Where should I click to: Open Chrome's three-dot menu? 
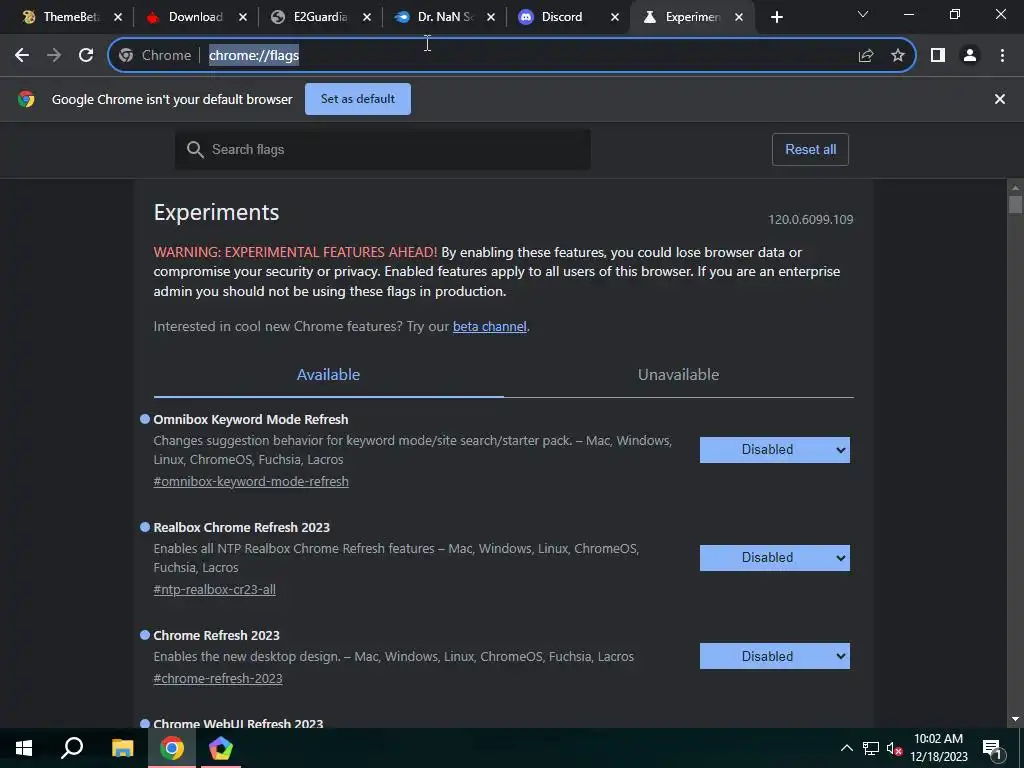tap(1002, 56)
